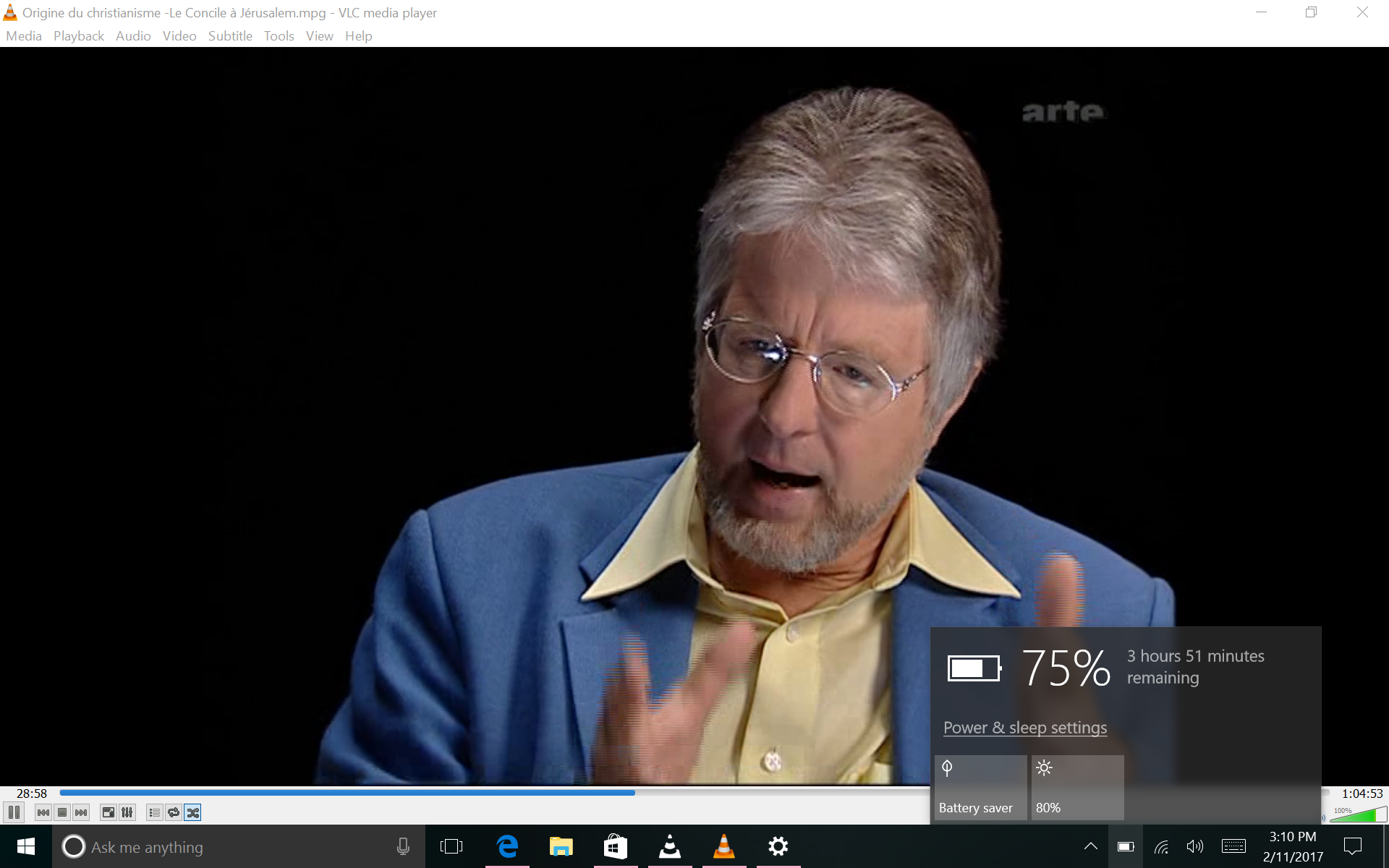
Task: Open the Subtitle menu
Action: pyautogui.click(x=230, y=36)
